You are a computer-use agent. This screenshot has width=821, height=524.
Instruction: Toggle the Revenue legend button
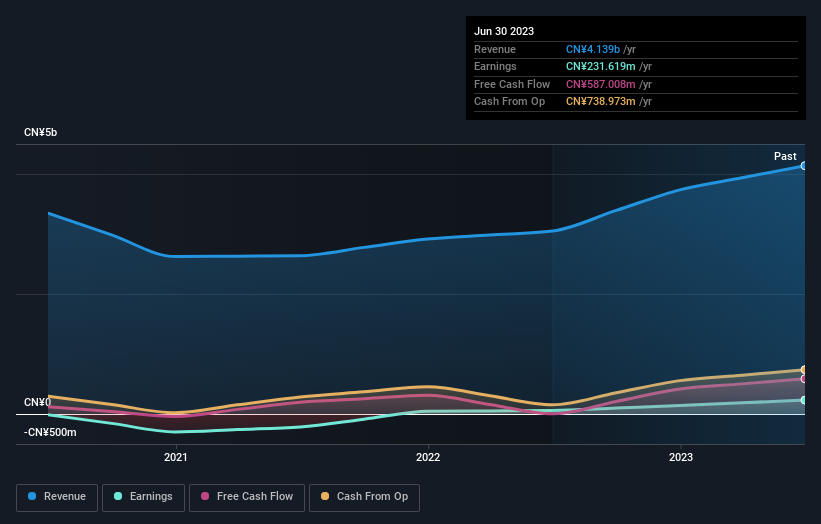pos(57,497)
